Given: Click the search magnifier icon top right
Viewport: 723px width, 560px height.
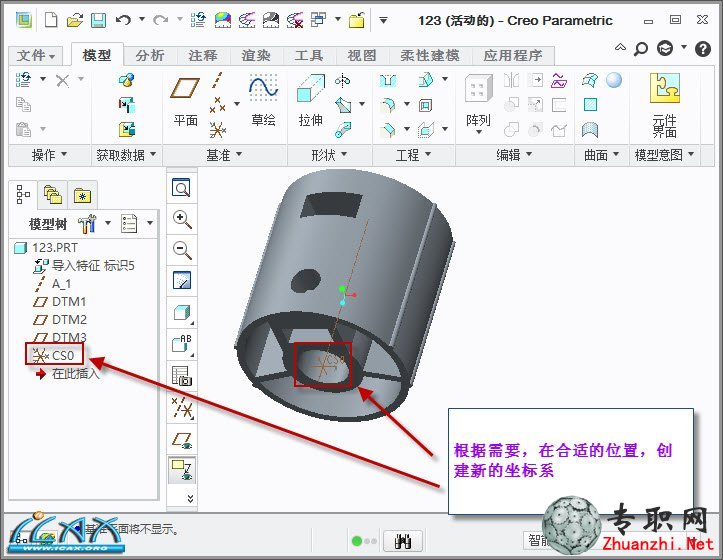Looking at the screenshot, I should tap(640, 48).
